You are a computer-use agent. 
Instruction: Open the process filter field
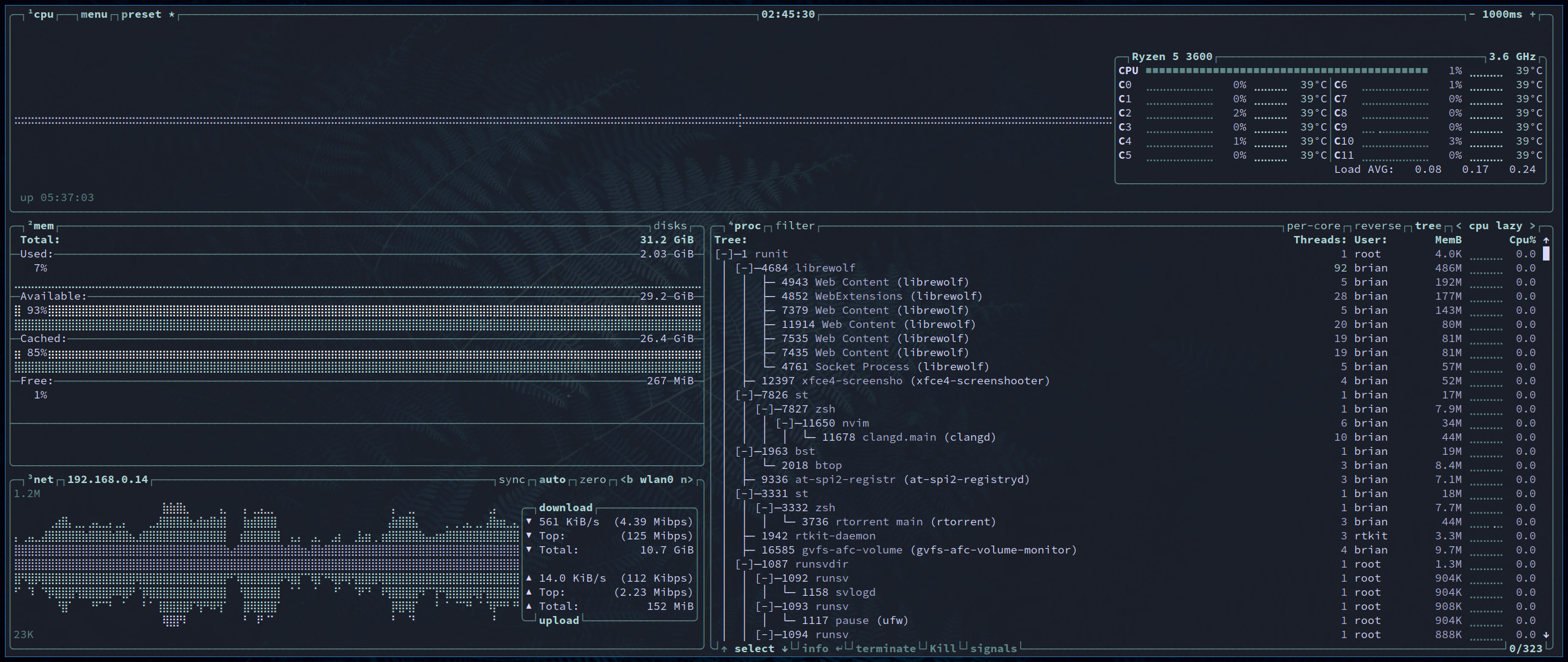795,226
